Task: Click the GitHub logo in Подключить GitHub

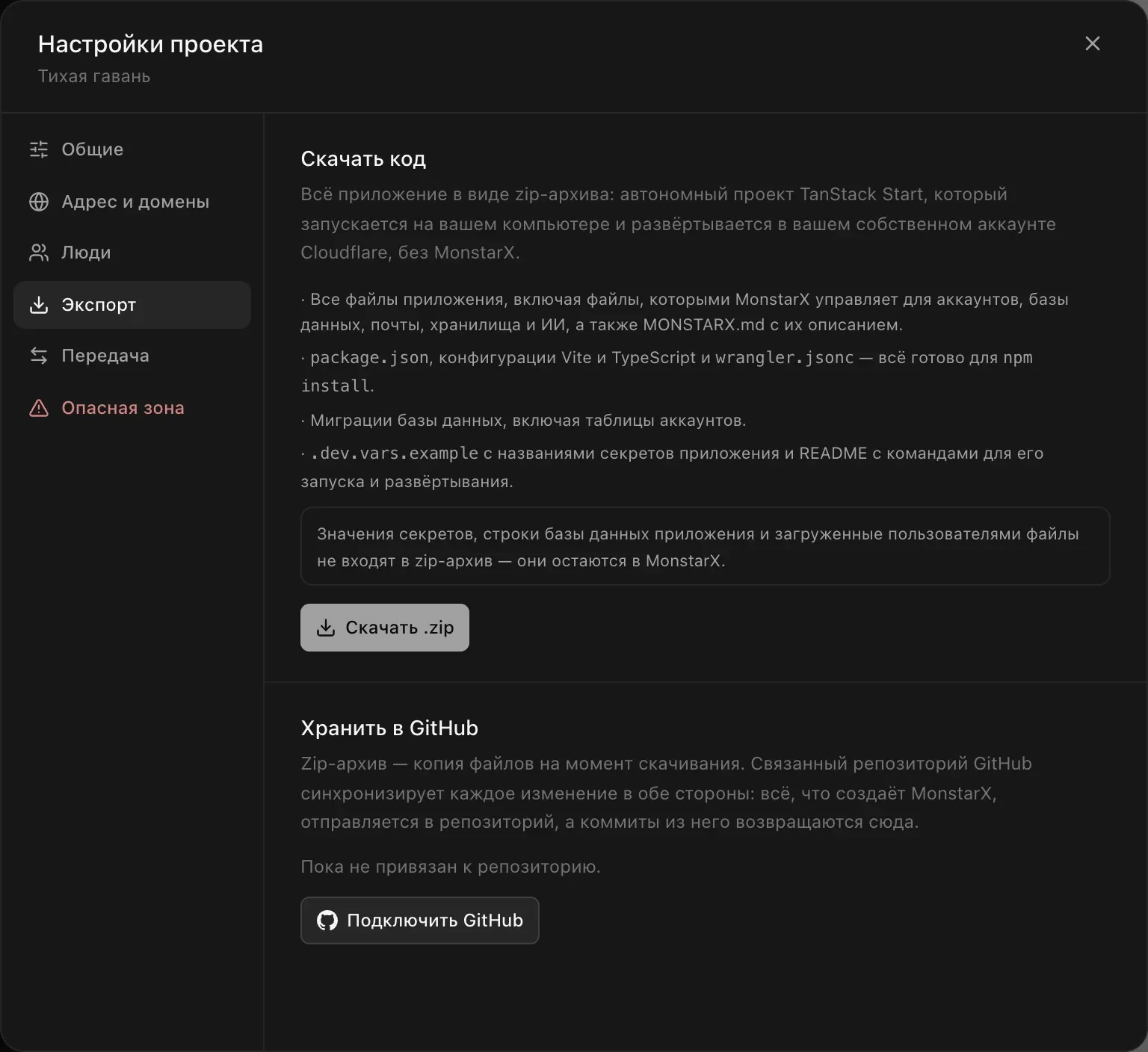Action: pyautogui.click(x=327, y=920)
